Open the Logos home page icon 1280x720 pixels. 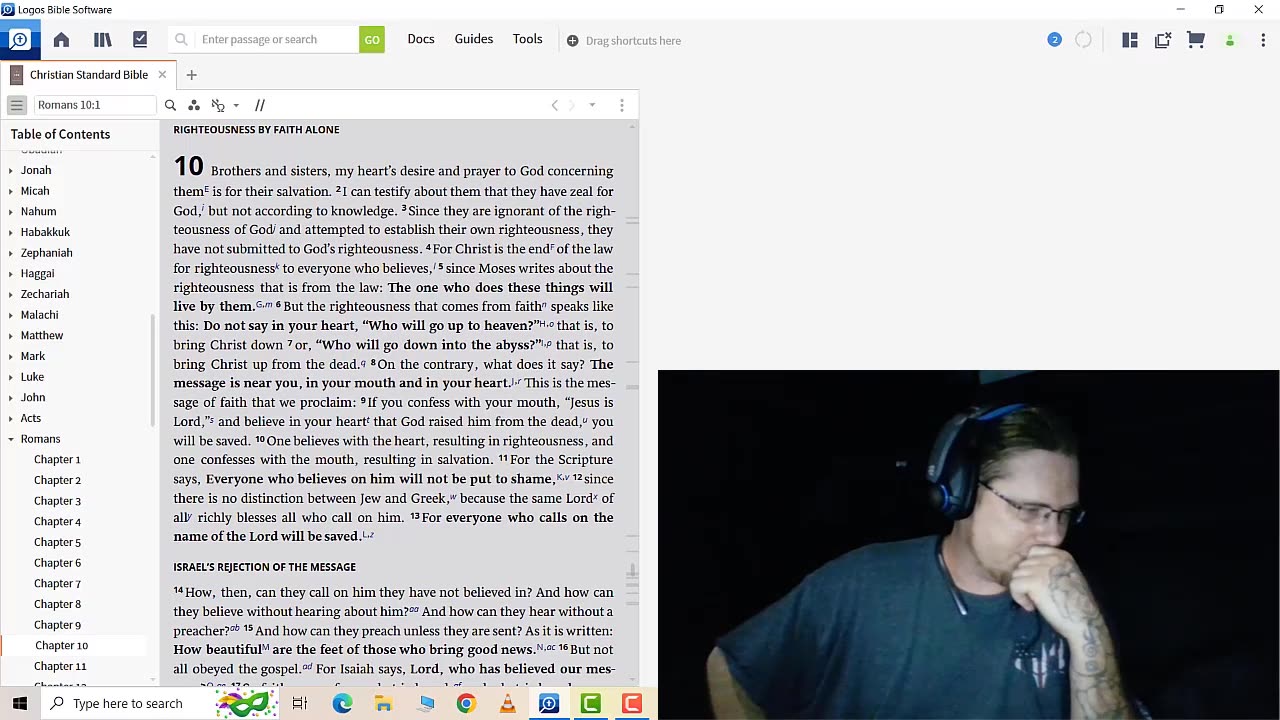[x=61, y=40]
